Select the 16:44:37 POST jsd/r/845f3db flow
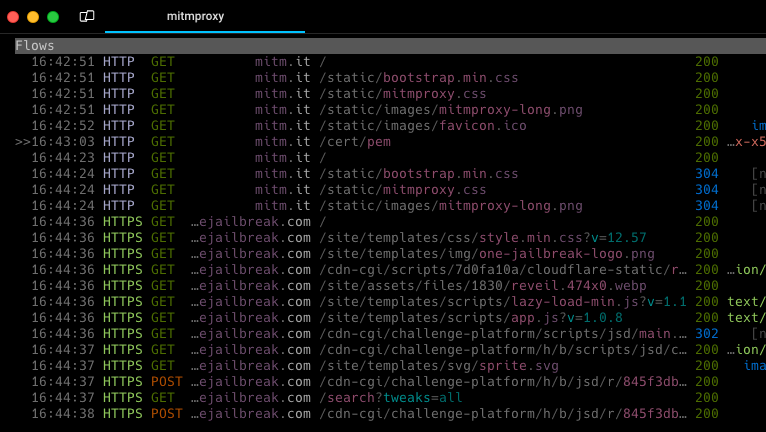 [390, 382]
